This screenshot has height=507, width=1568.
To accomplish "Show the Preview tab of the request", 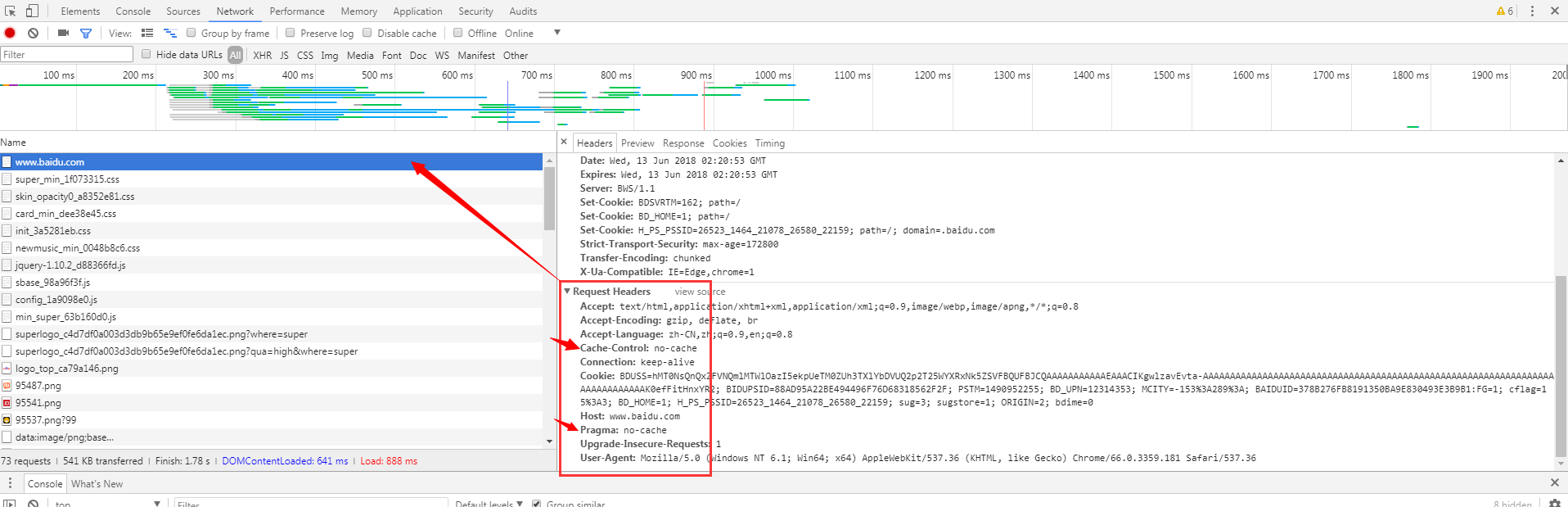I will [x=638, y=143].
